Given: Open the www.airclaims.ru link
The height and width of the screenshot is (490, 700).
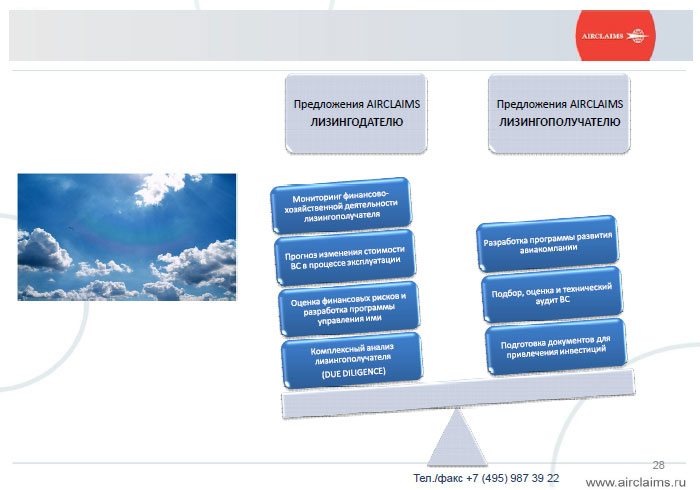Looking at the screenshot, I should pyautogui.click(x=635, y=482).
